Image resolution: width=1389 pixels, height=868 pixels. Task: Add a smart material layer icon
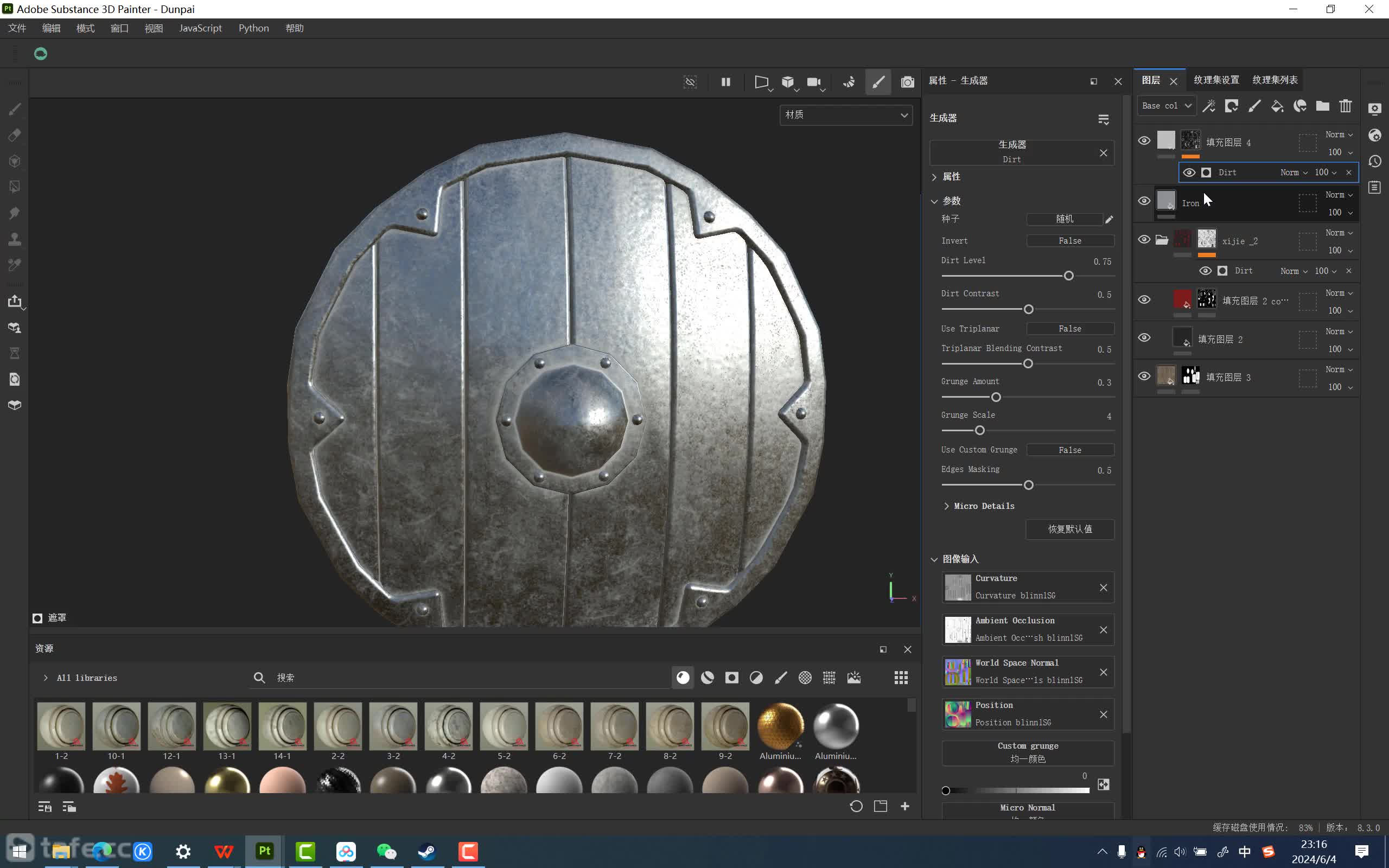1300,106
